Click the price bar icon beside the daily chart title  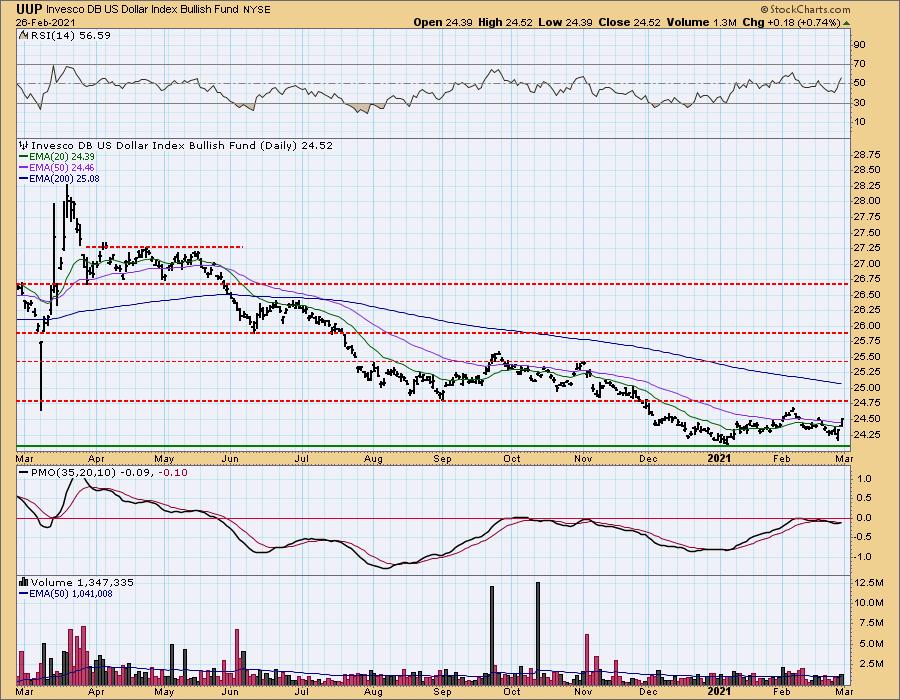(24, 146)
